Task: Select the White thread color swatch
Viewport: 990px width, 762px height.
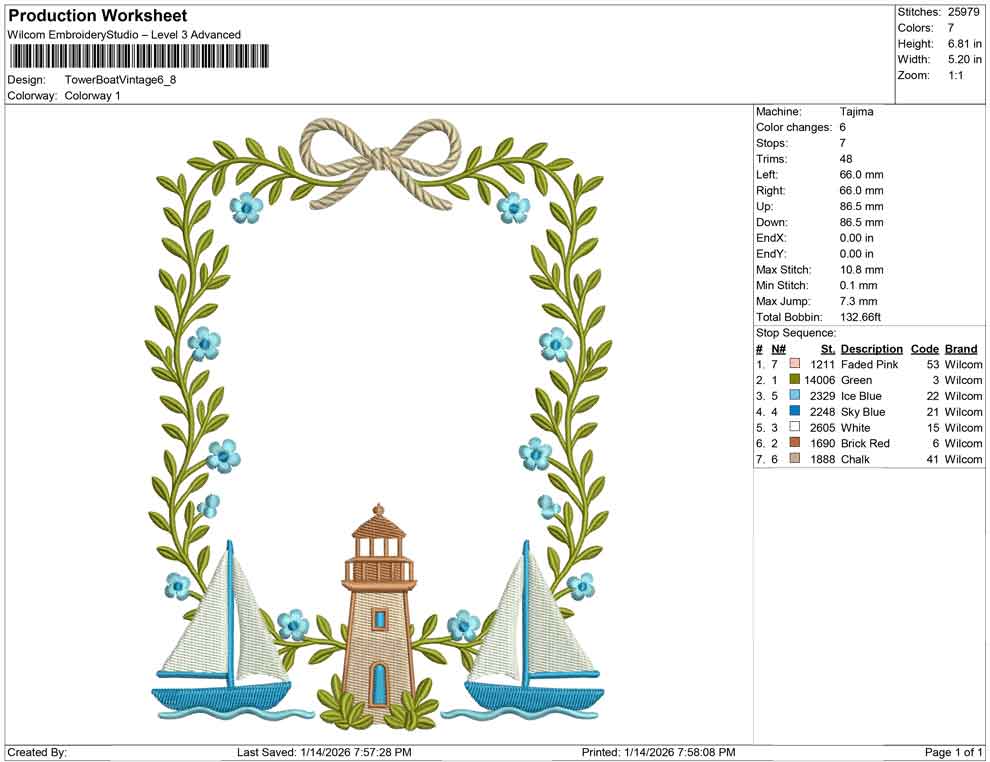Action: coord(795,428)
